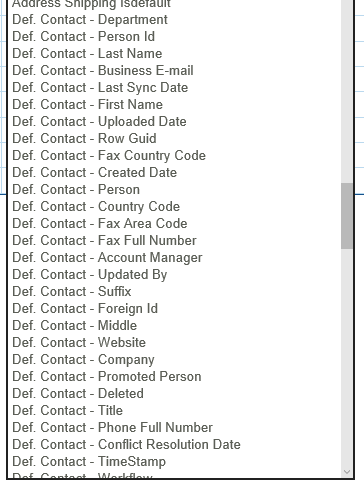
Task: Select Def. Contact - Business E-mail
Action: coord(174,71)
